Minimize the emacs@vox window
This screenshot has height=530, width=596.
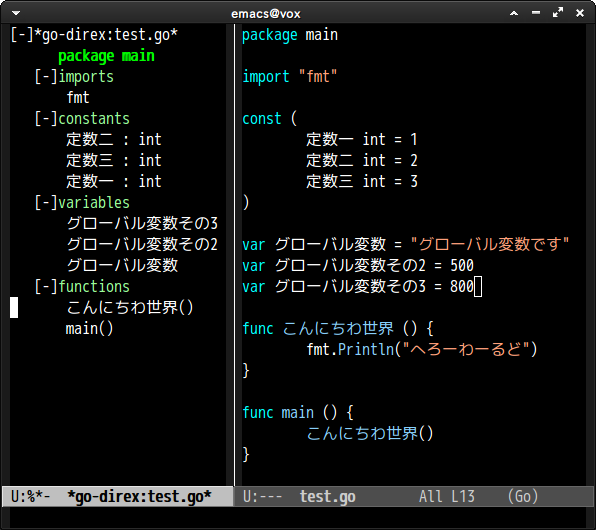(536, 13)
